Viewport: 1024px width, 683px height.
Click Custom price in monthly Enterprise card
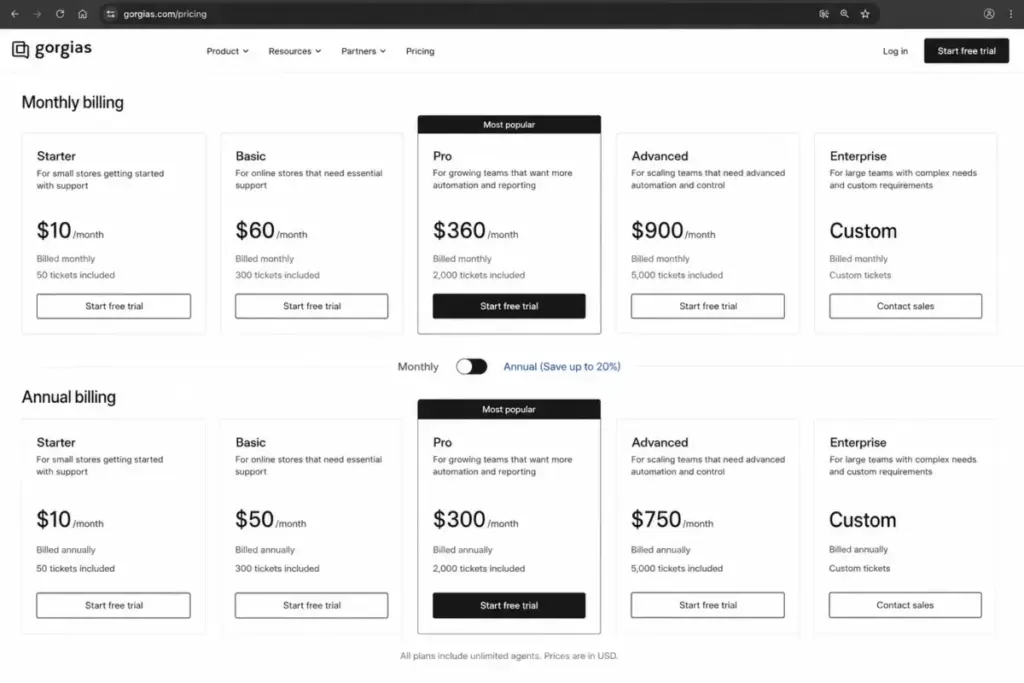[863, 231]
